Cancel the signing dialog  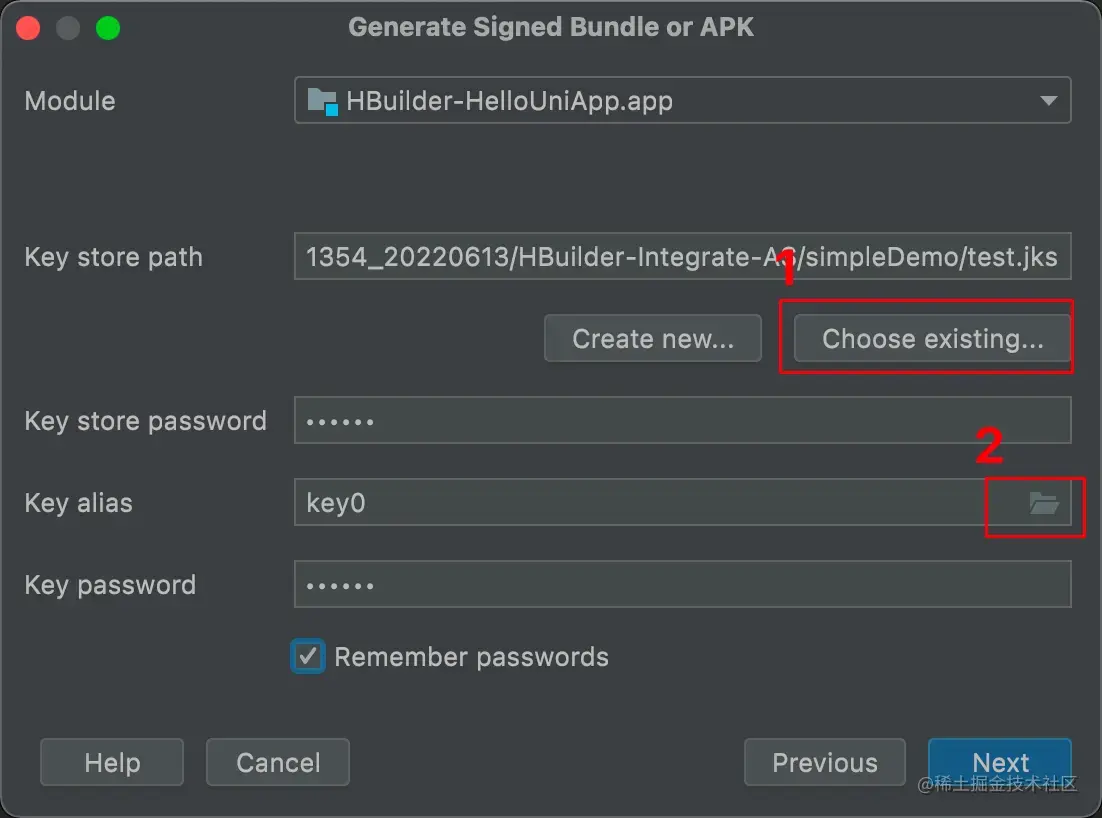pos(278,762)
